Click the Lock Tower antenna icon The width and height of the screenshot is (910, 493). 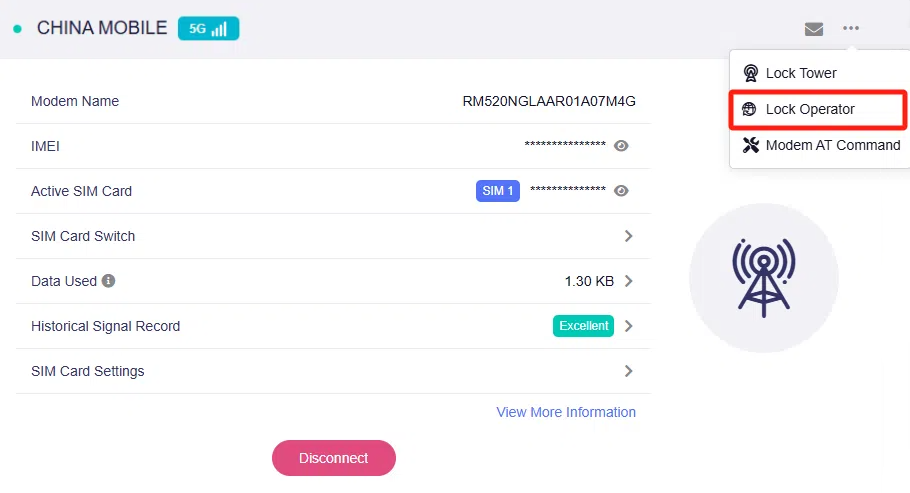click(x=750, y=73)
